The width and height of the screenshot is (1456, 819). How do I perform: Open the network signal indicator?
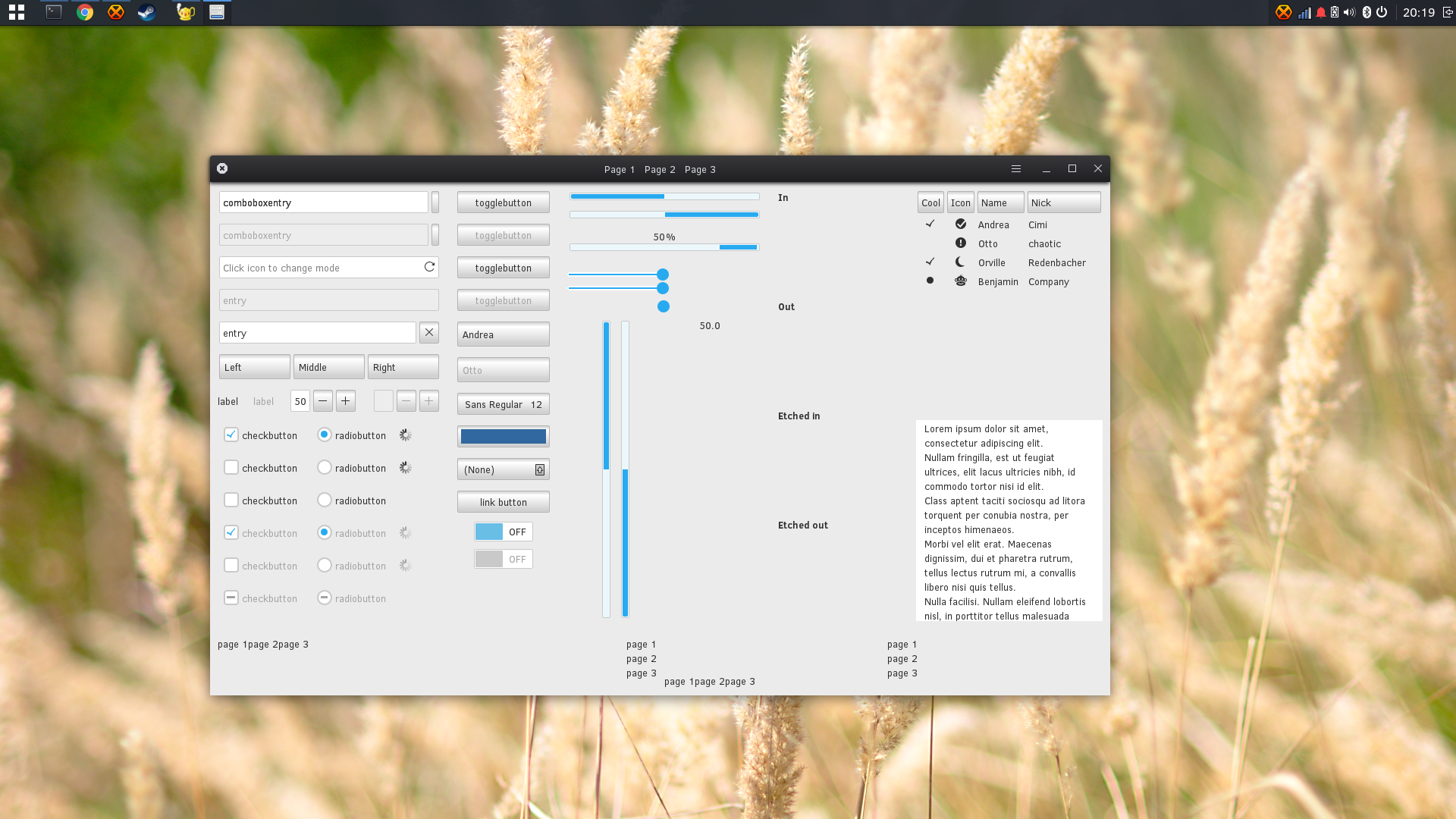pos(1304,12)
